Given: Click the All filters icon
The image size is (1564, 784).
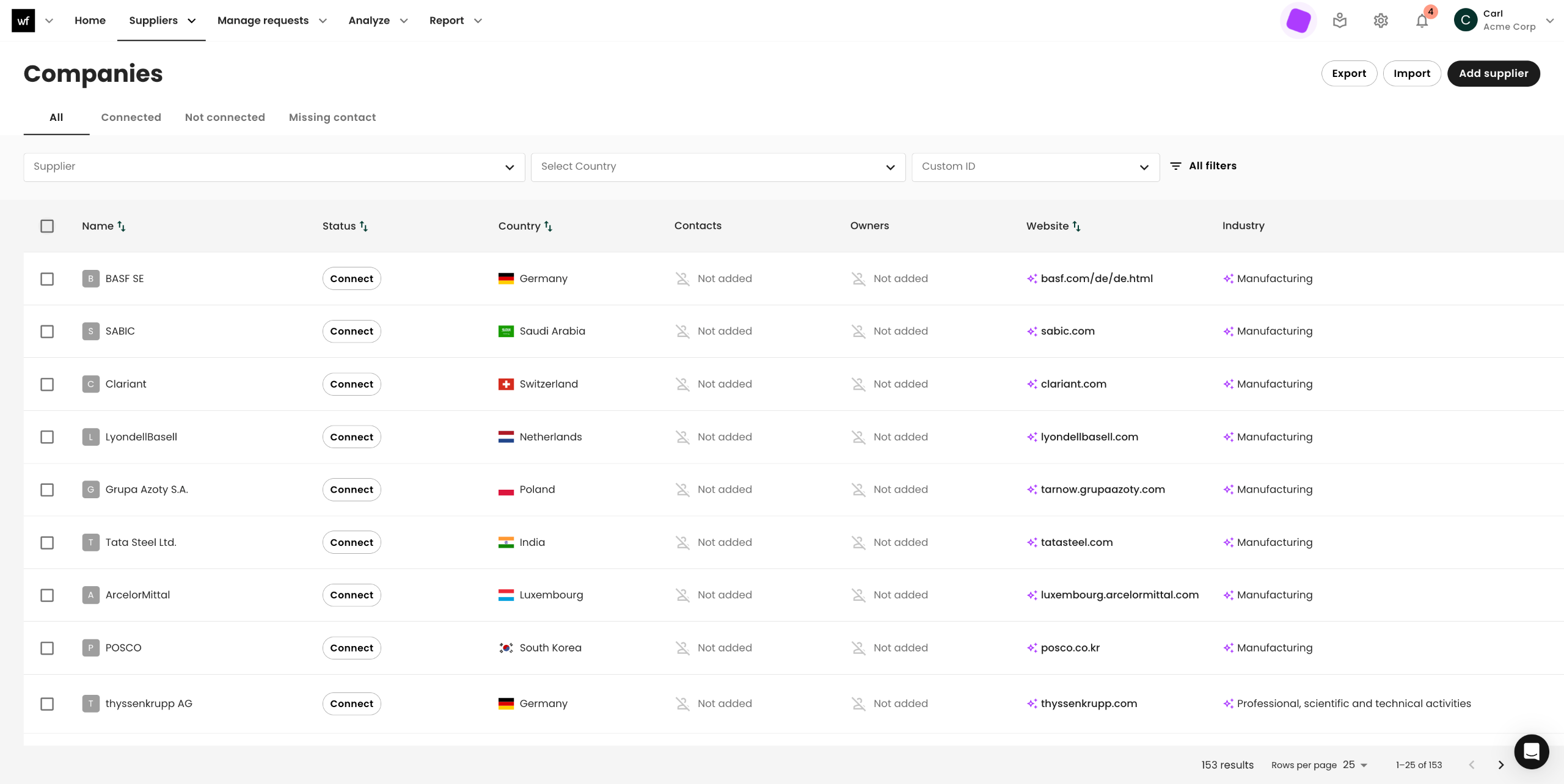Looking at the screenshot, I should [x=1175, y=166].
